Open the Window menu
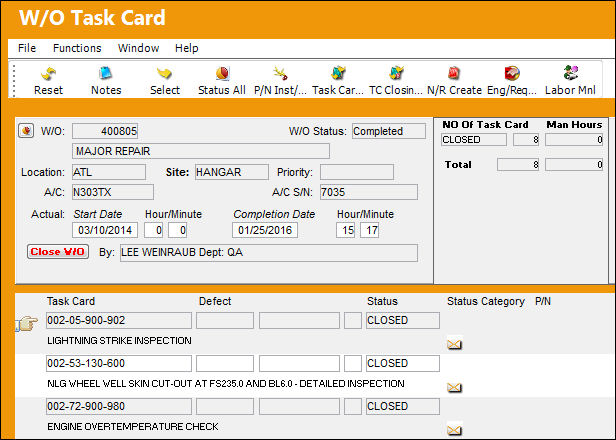The height and width of the screenshot is (440, 616). [138, 48]
